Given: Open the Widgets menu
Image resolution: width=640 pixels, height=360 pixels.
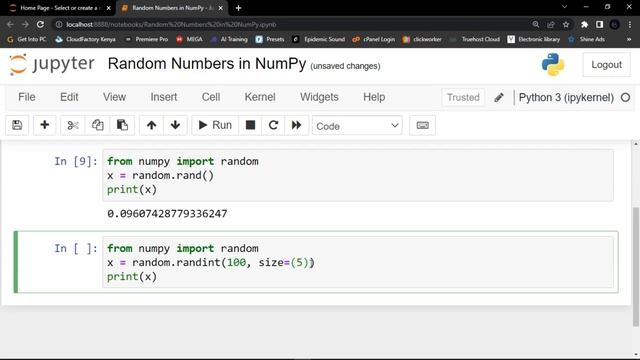Looking at the screenshot, I should (x=319, y=97).
